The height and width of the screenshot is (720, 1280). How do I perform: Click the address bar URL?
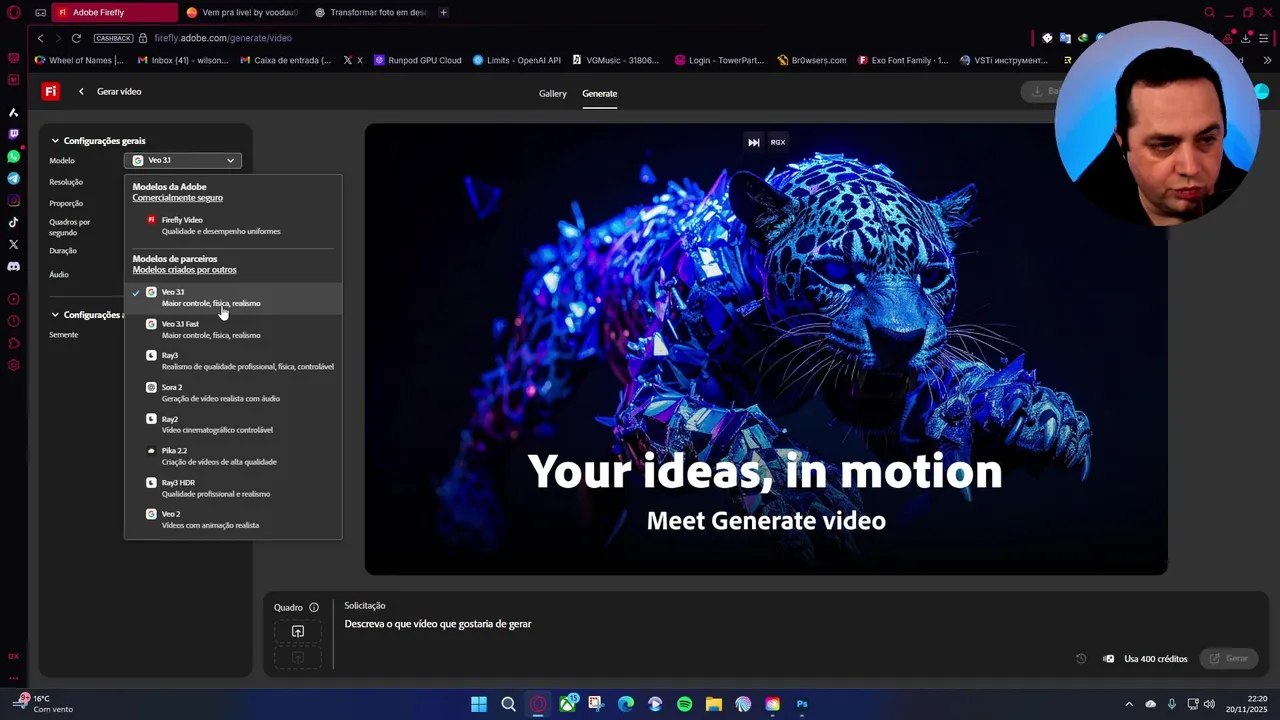(x=223, y=38)
